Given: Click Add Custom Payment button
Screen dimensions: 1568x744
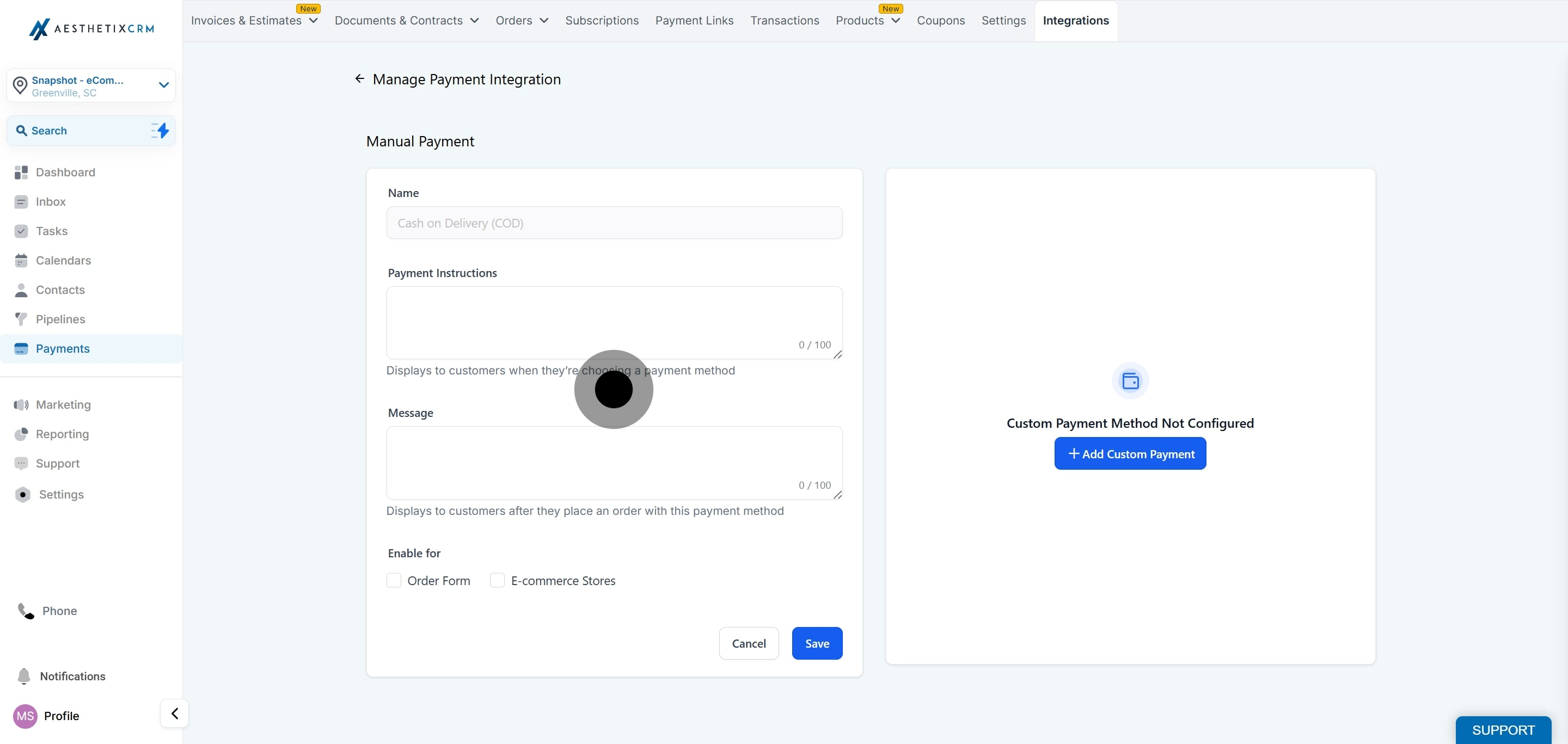Looking at the screenshot, I should [1130, 453].
